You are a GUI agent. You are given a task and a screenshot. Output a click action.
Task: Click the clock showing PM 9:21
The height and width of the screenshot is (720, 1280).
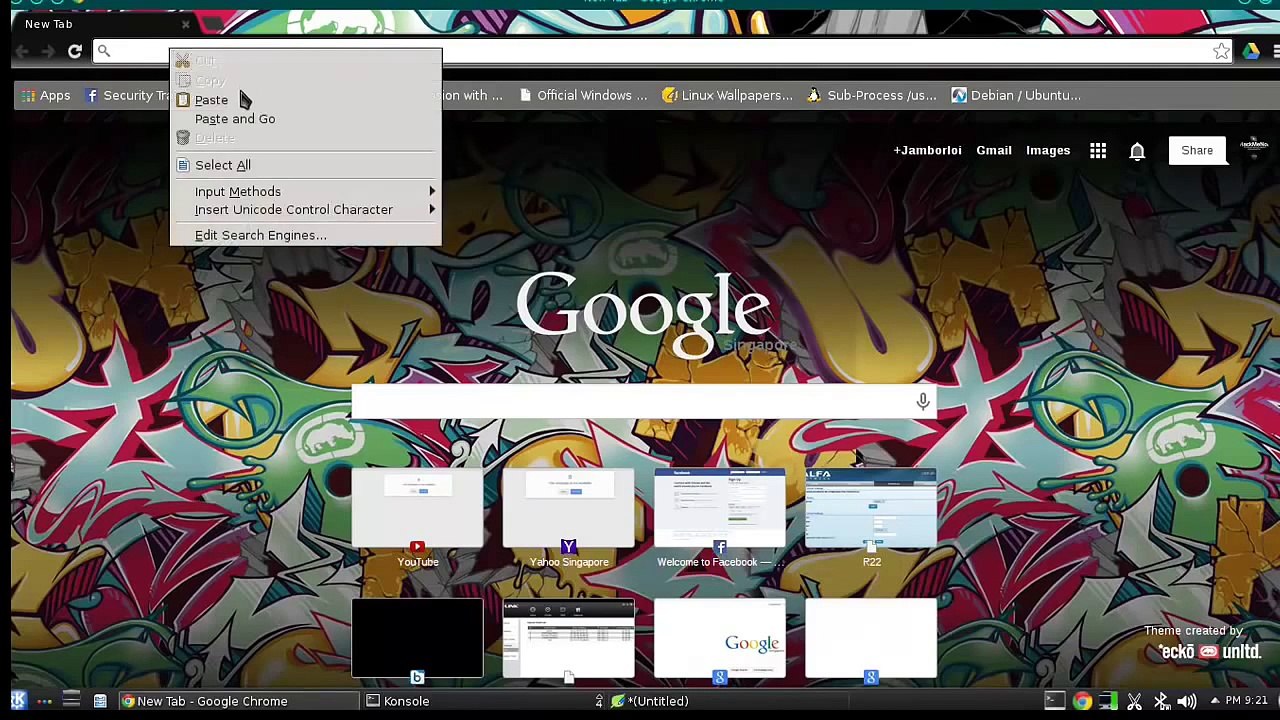coord(1246,701)
